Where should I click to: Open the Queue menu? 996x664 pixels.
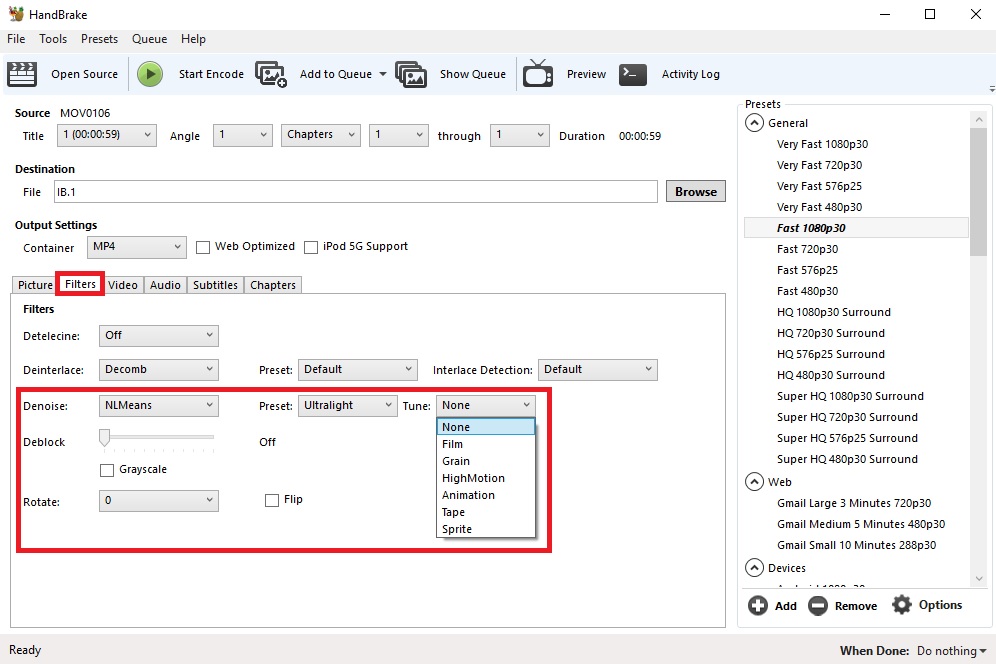149,39
